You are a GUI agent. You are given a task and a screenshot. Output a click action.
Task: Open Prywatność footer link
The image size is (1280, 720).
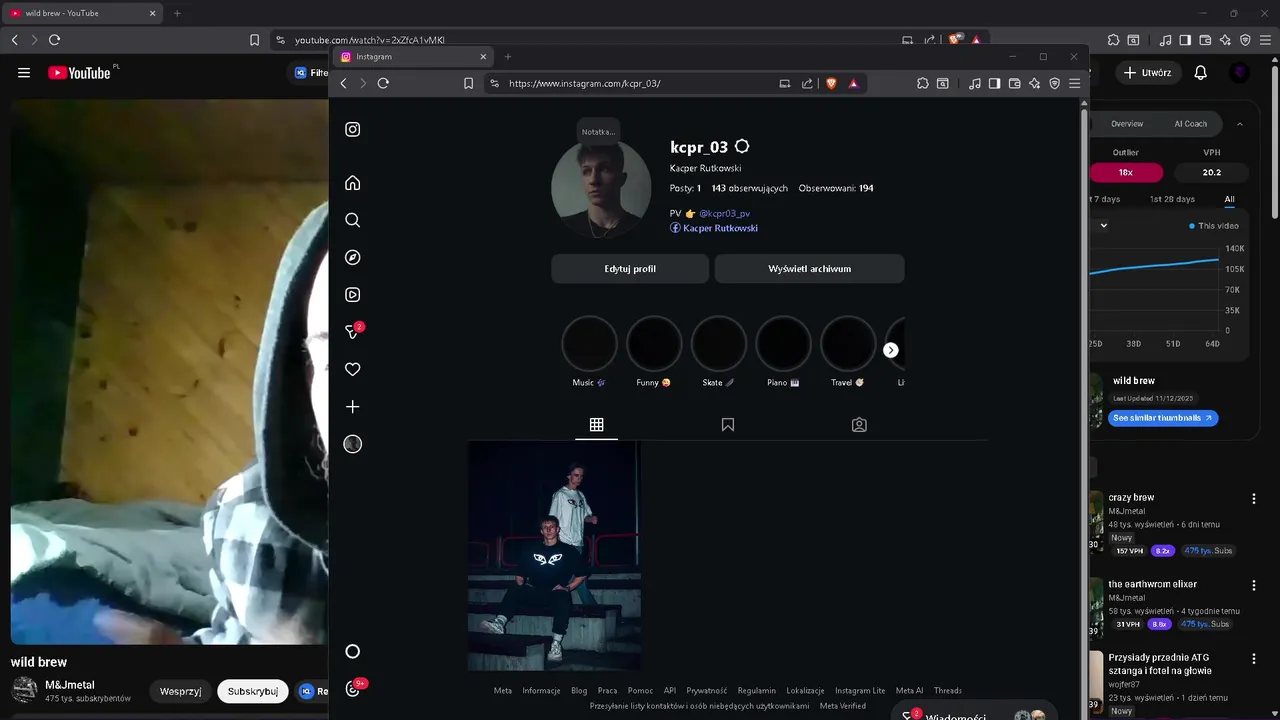point(707,690)
